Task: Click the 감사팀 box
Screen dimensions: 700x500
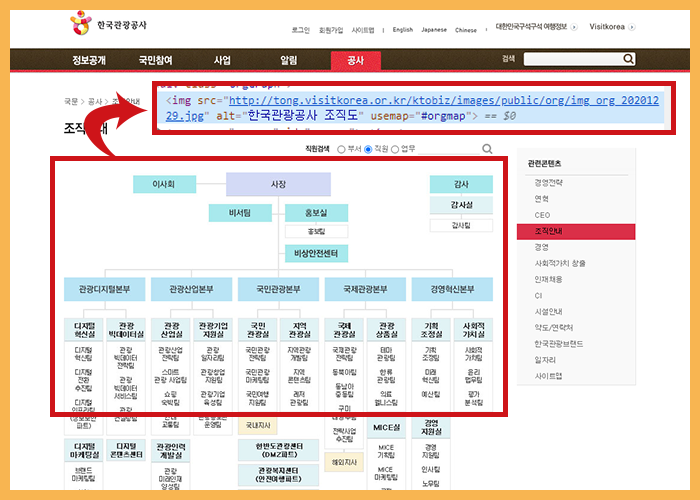Action: 461,225
